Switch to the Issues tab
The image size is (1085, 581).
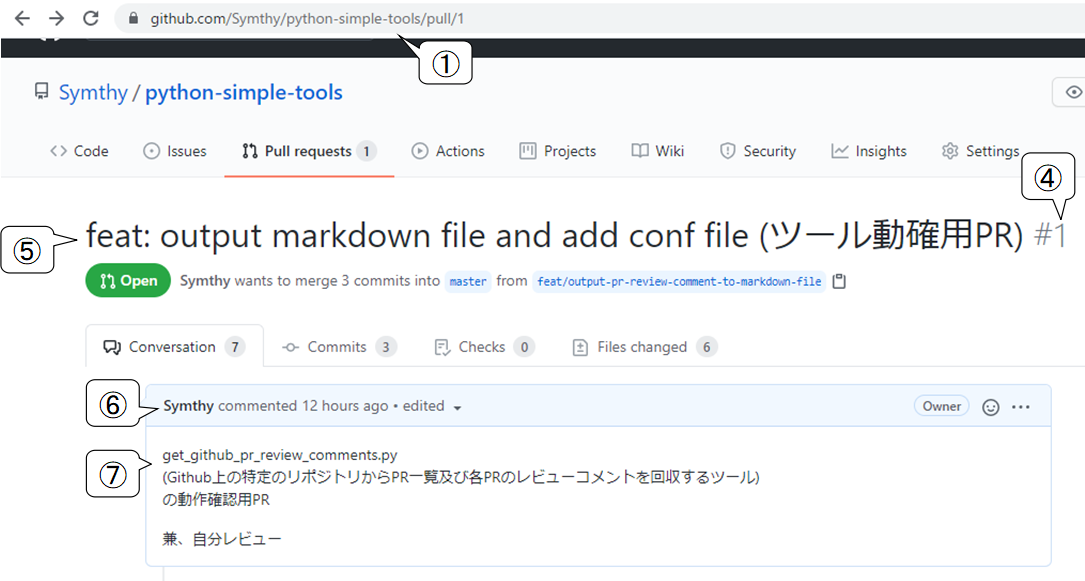tap(174, 151)
